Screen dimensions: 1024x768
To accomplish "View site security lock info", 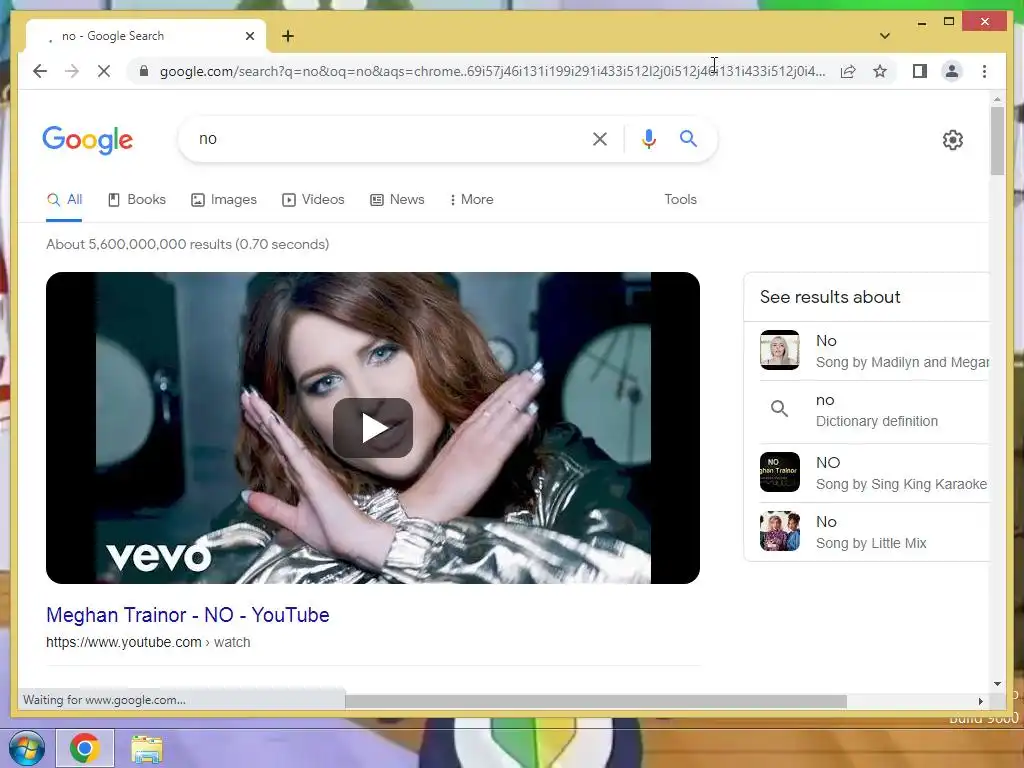I will coord(144,71).
